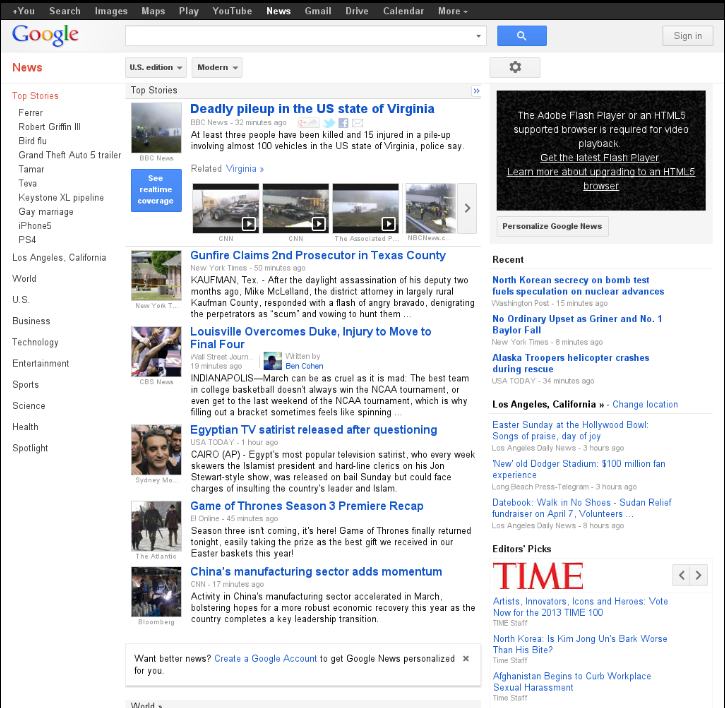Share the Virginia pileup story on Twitter
Viewport: 725px width, 708px height.
click(328, 123)
